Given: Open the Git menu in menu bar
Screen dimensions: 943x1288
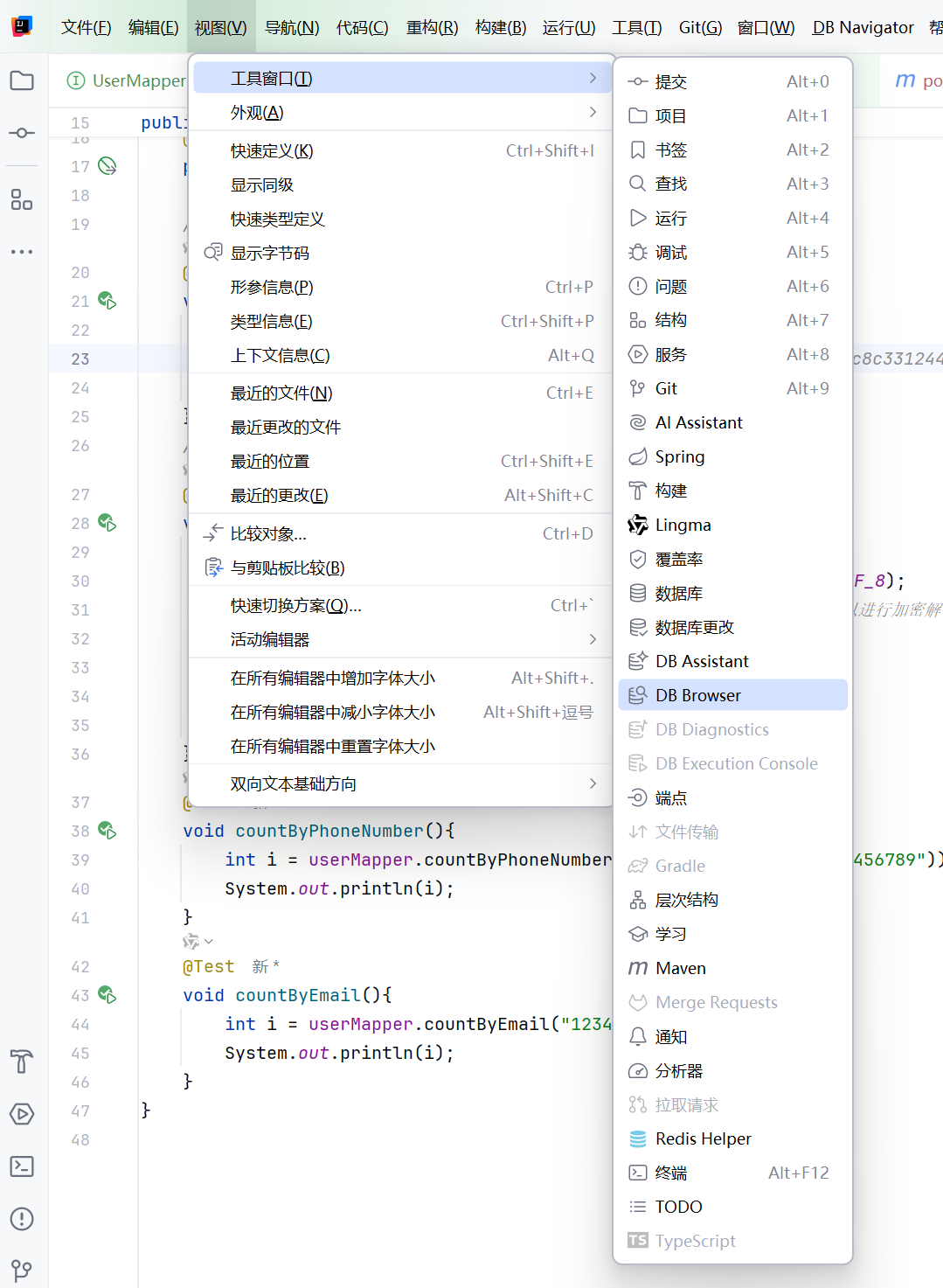Looking at the screenshot, I should [700, 27].
